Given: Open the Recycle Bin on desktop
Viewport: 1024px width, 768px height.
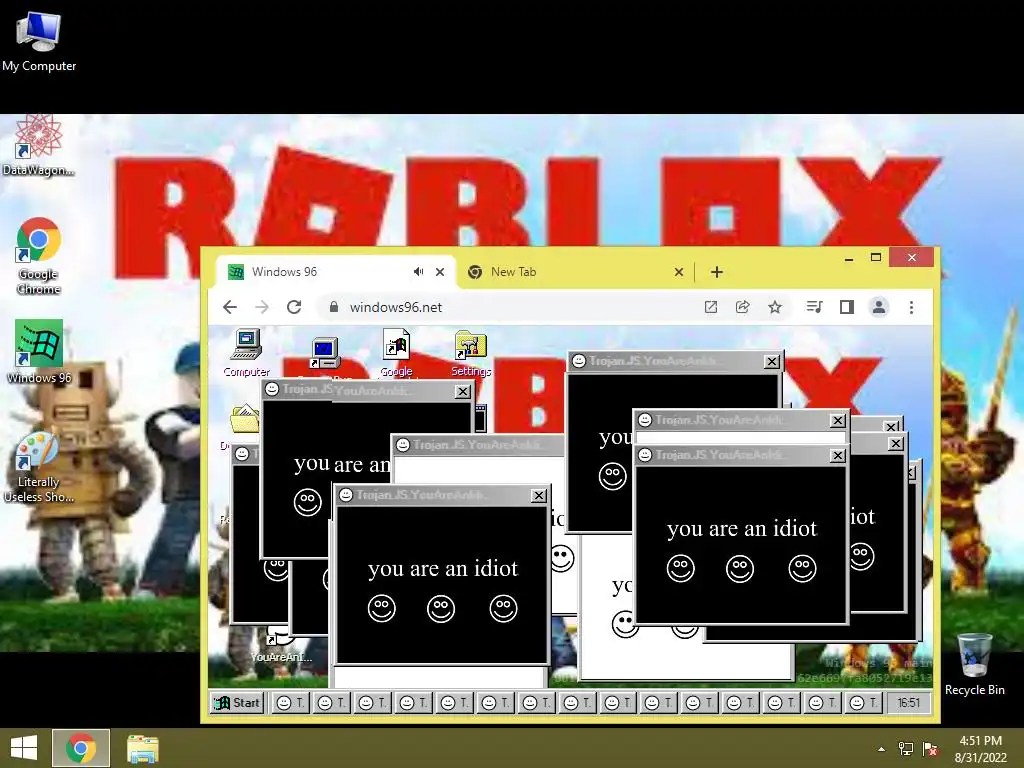Looking at the screenshot, I should pyautogui.click(x=974, y=665).
